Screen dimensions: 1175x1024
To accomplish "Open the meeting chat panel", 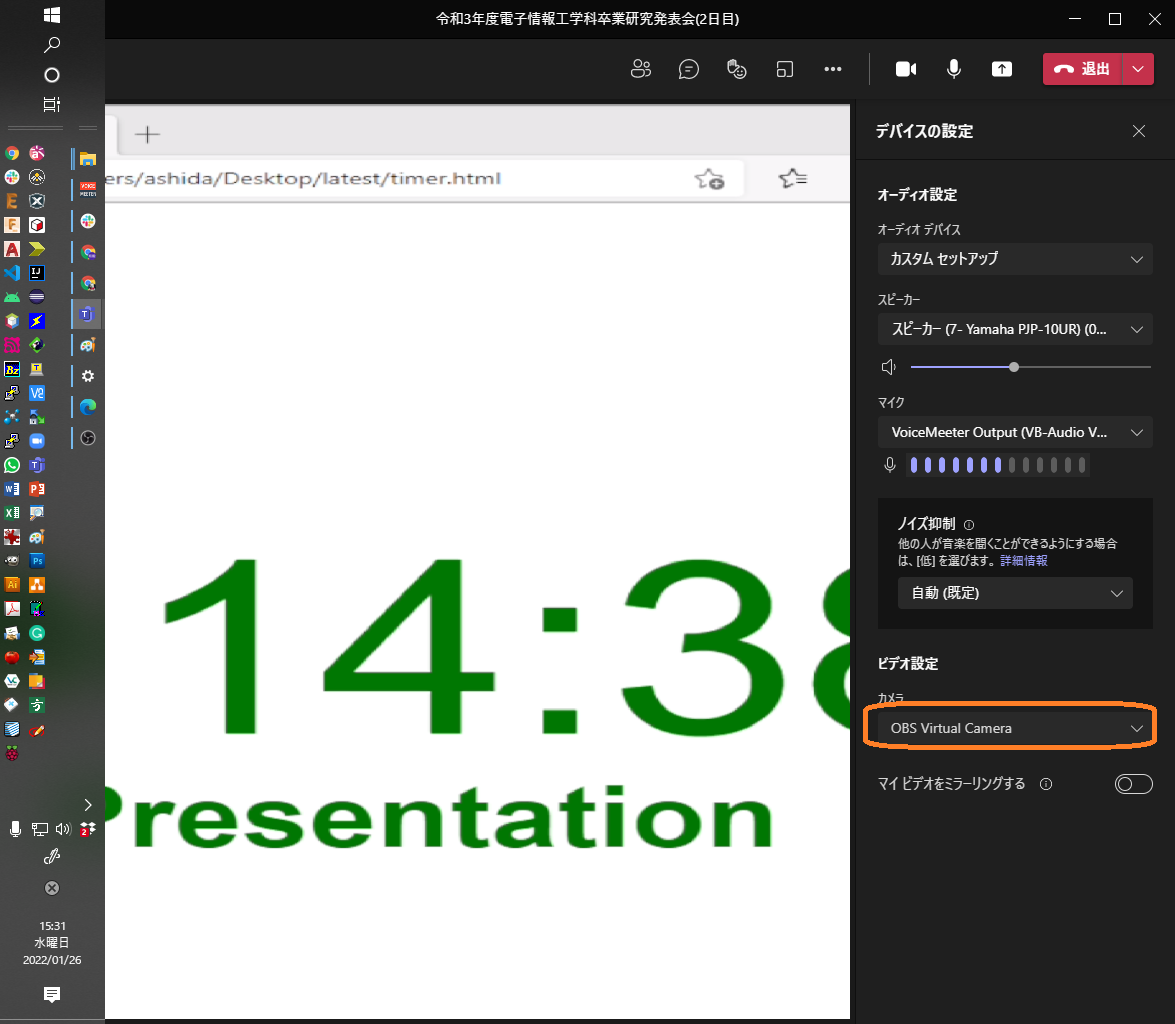I will point(688,69).
